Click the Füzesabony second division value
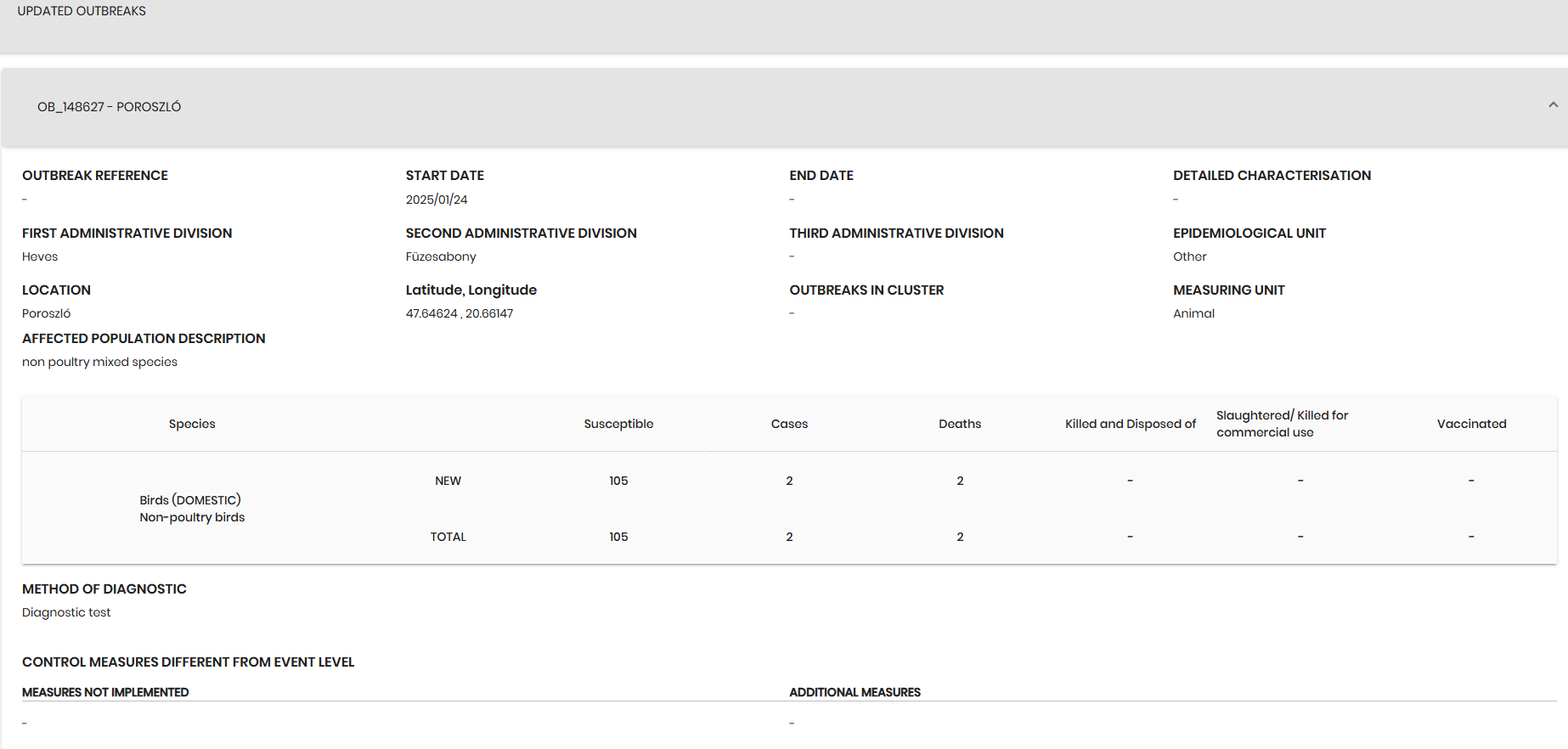Image resolution: width=1568 pixels, height=749 pixels. (441, 256)
